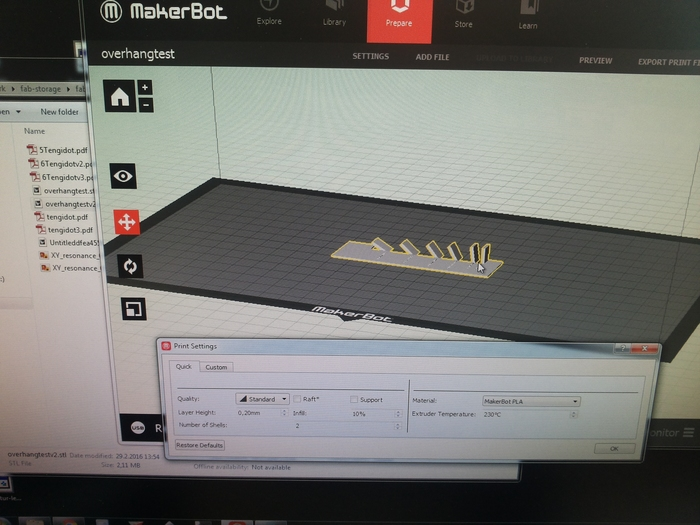Viewport: 700px width, 525px height.
Task: Zoom in with the plus button
Action: point(145,88)
